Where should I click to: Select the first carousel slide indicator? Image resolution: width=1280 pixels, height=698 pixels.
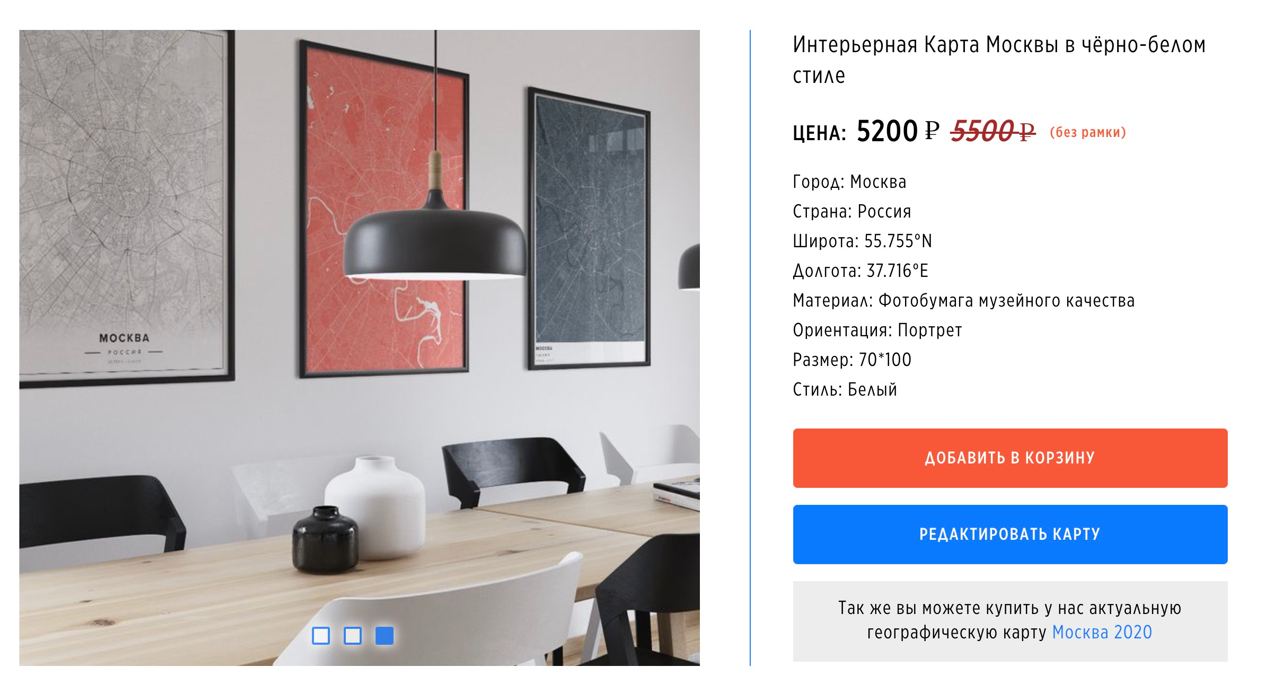(x=321, y=635)
